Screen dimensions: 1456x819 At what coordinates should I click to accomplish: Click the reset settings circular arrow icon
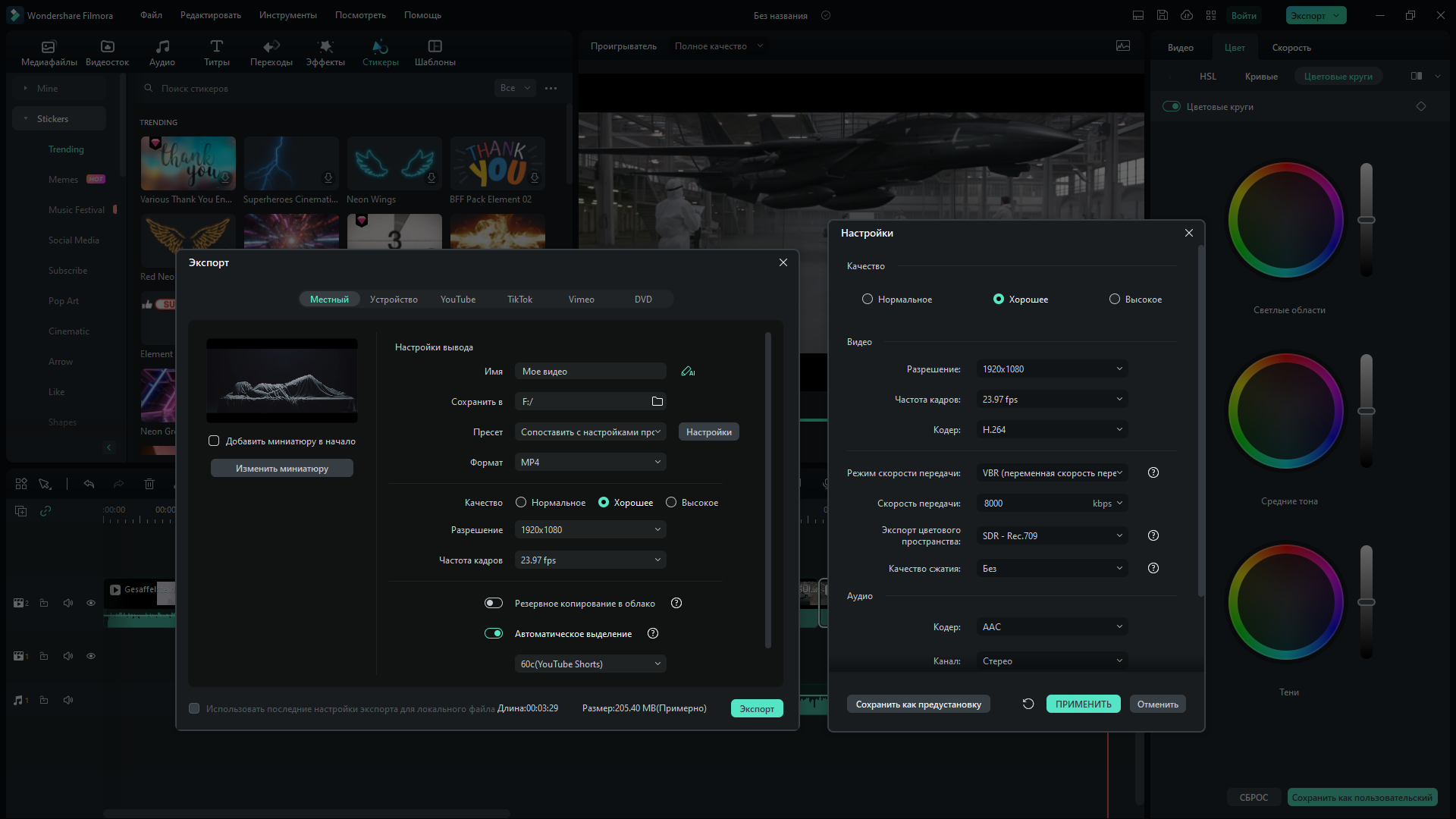[x=1028, y=704]
